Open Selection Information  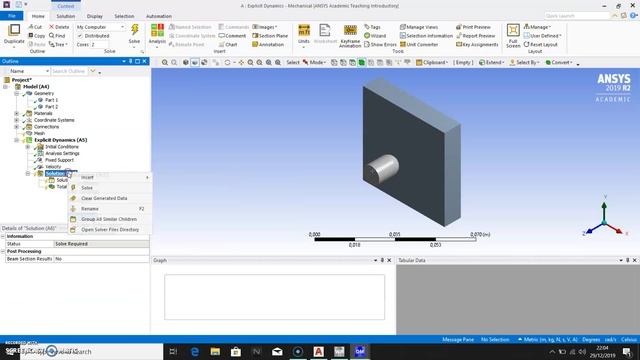click(427, 36)
